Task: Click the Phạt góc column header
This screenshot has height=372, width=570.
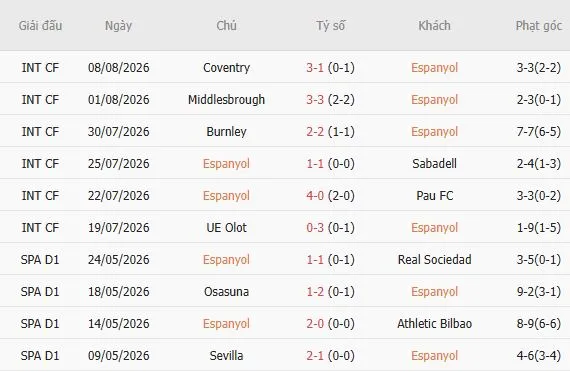Action: click(x=539, y=26)
